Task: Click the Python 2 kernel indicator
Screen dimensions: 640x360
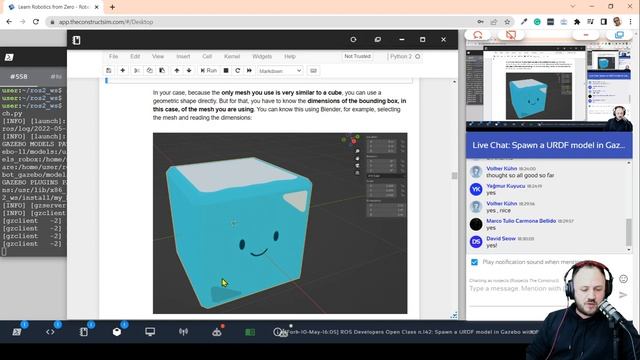Action: pos(405,56)
